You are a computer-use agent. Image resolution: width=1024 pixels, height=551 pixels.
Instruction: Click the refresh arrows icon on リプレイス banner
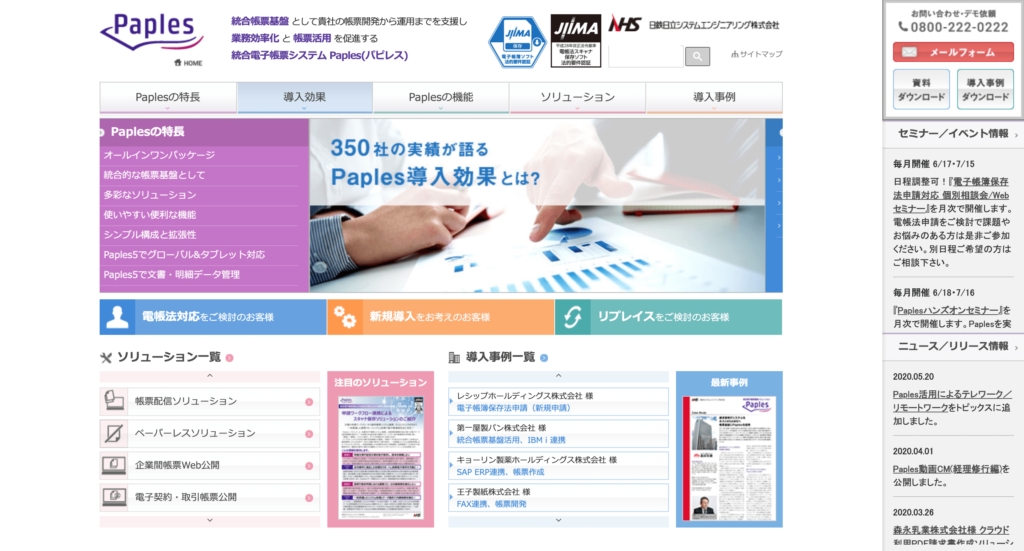573,317
